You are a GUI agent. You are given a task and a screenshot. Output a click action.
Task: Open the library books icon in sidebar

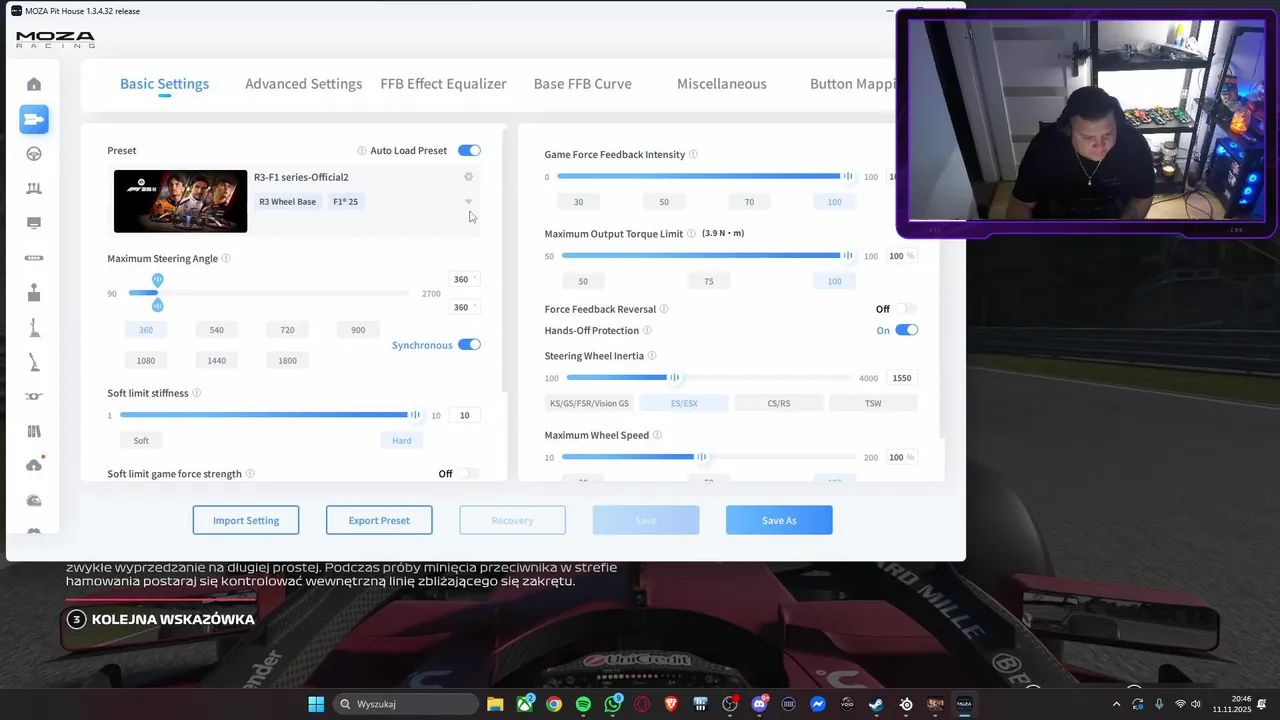(x=34, y=431)
